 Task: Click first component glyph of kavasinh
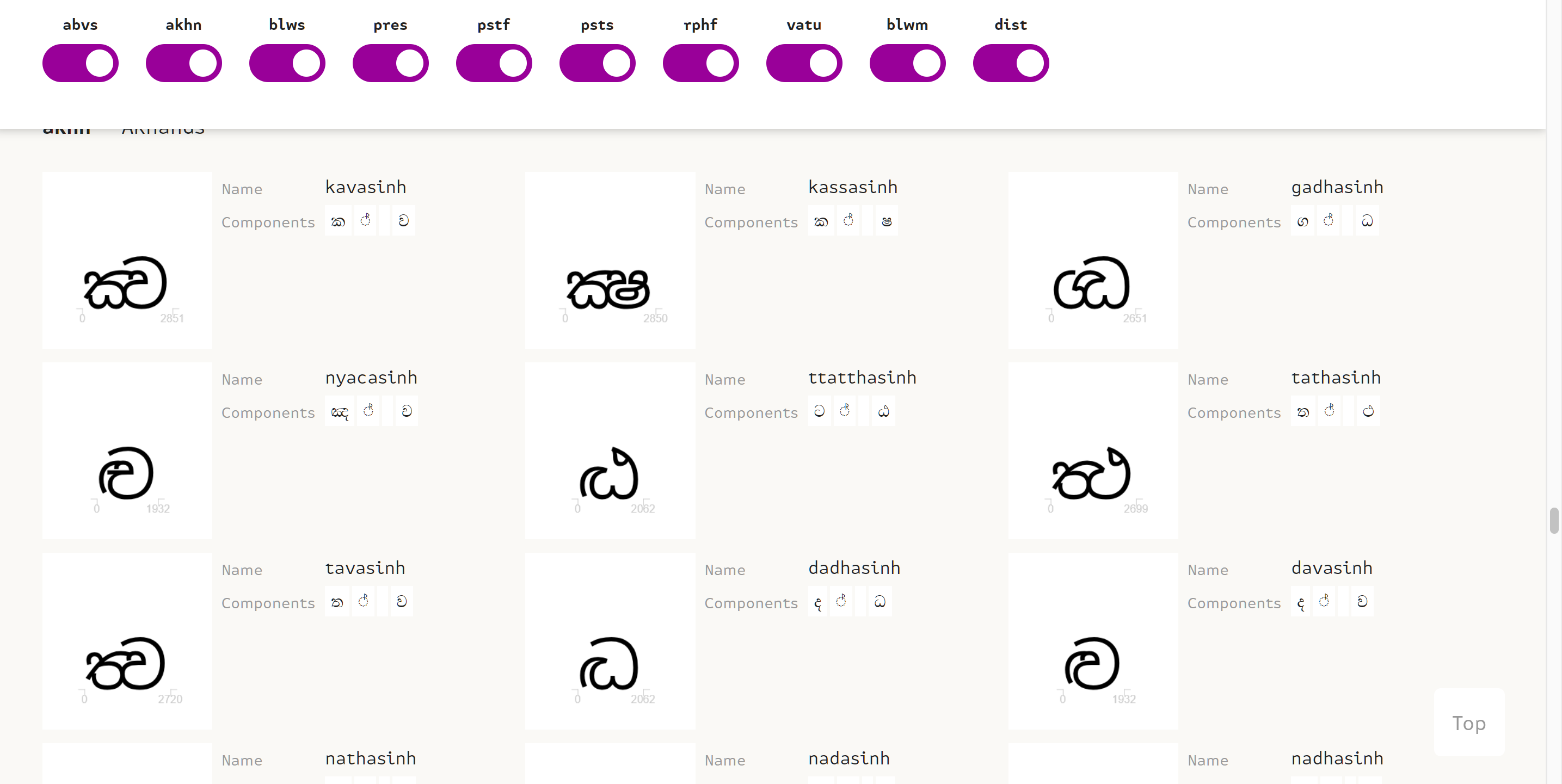pos(338,221)
